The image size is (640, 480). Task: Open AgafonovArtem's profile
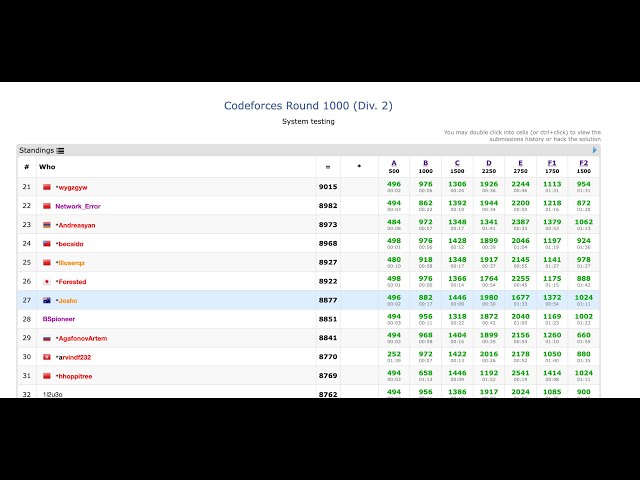coord(83,338)
